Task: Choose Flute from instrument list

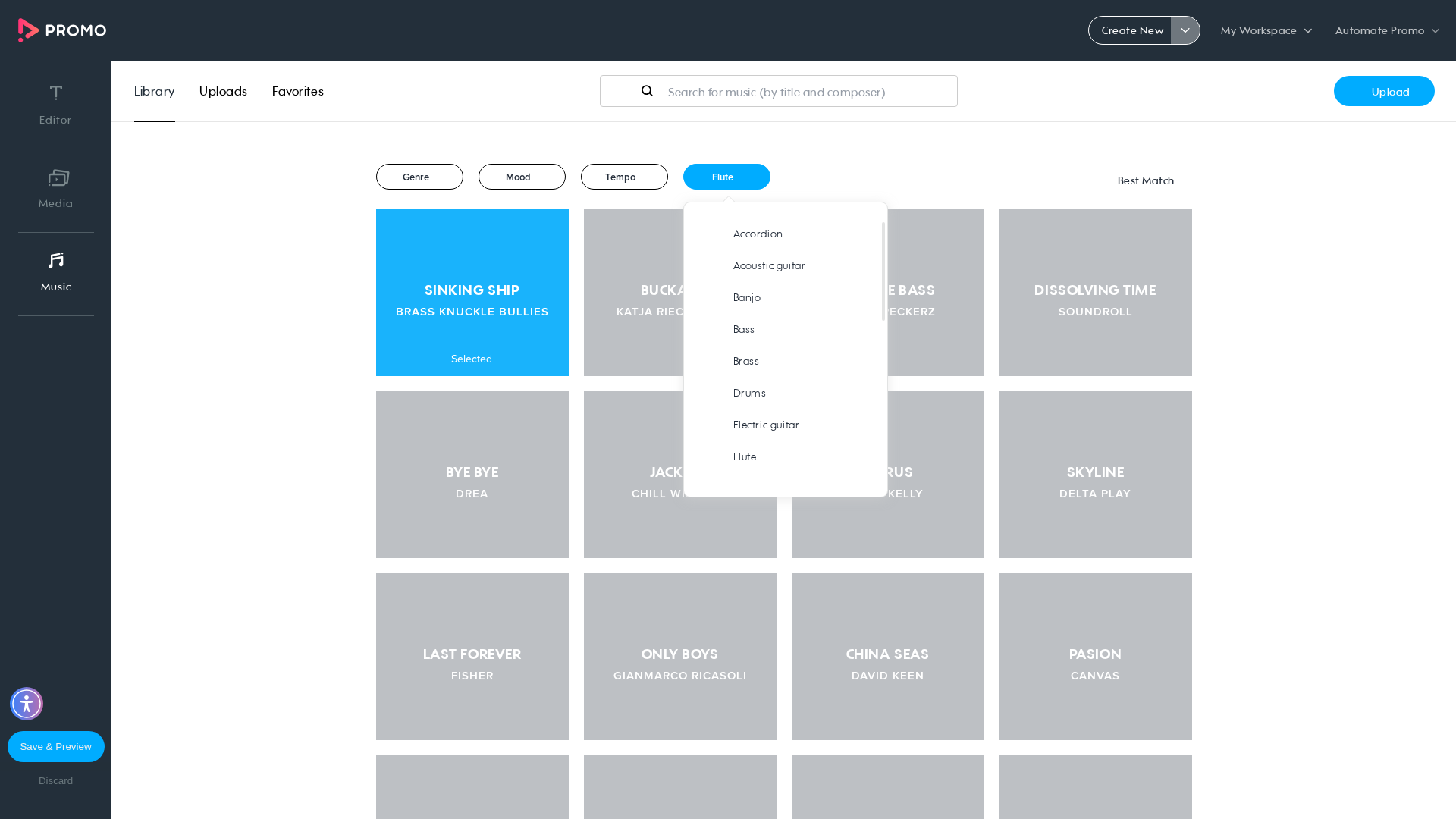Action: coord(745,457)
